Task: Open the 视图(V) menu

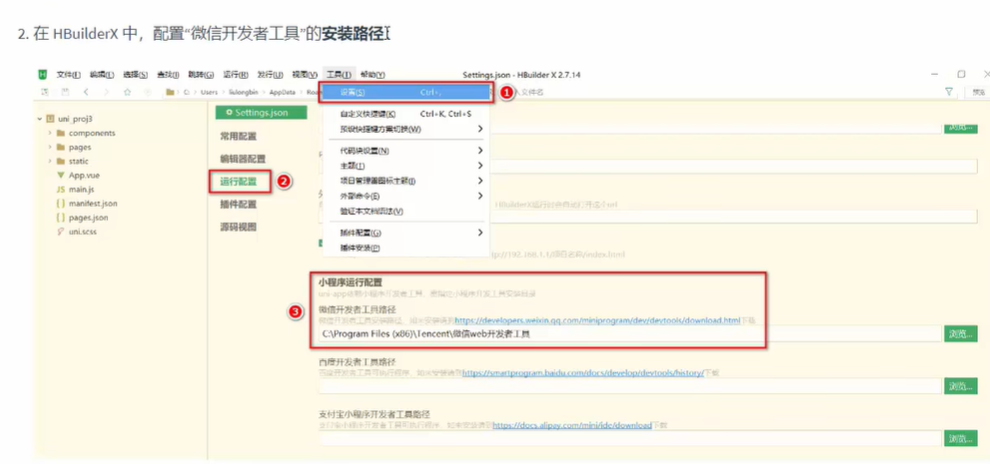Action: 305,74
